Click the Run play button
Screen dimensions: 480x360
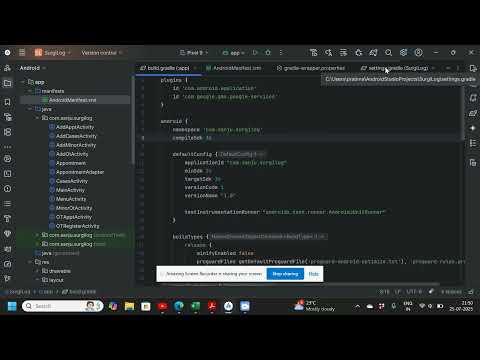point(255,53)
